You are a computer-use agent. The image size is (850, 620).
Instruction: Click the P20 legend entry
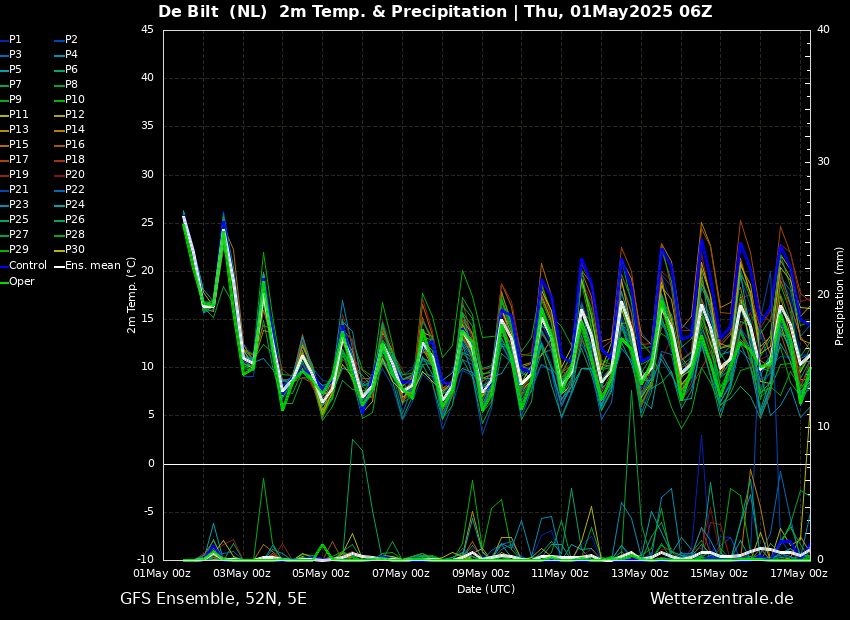click(x=75, y=175)
